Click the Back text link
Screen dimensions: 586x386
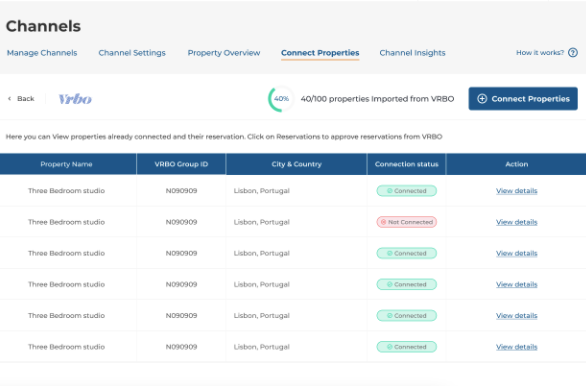(x=26, y=99)
